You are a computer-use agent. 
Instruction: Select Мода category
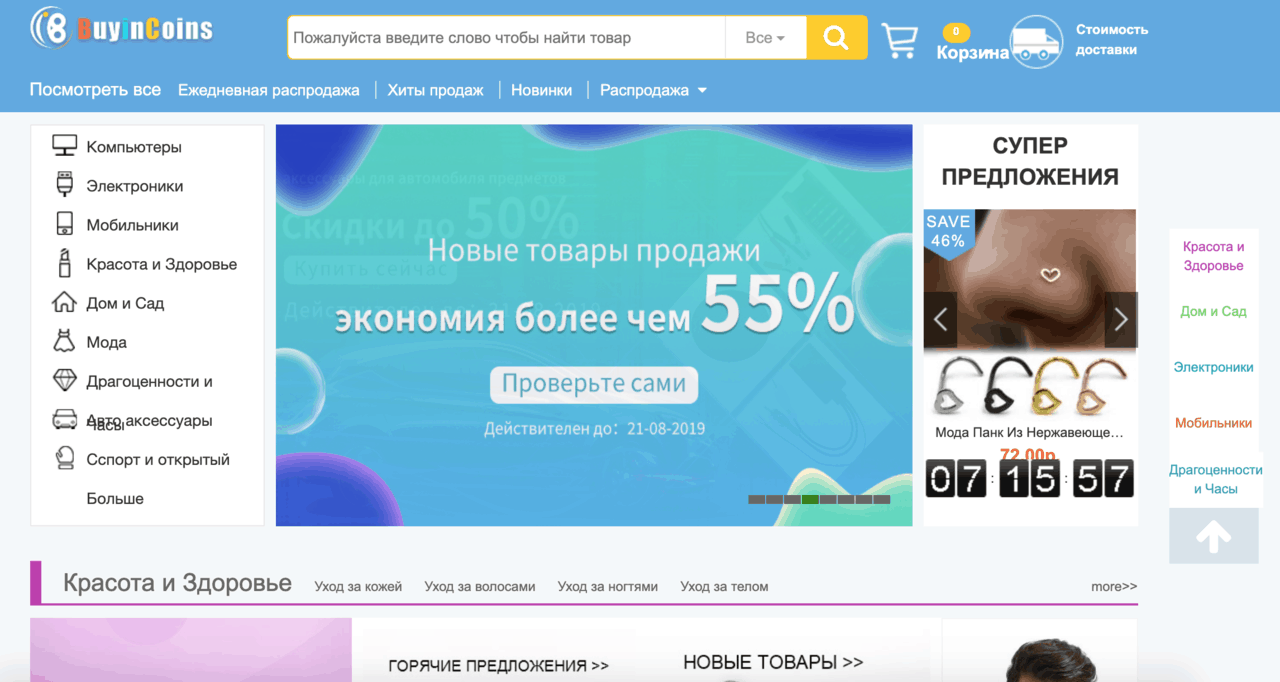pos(107,342)
